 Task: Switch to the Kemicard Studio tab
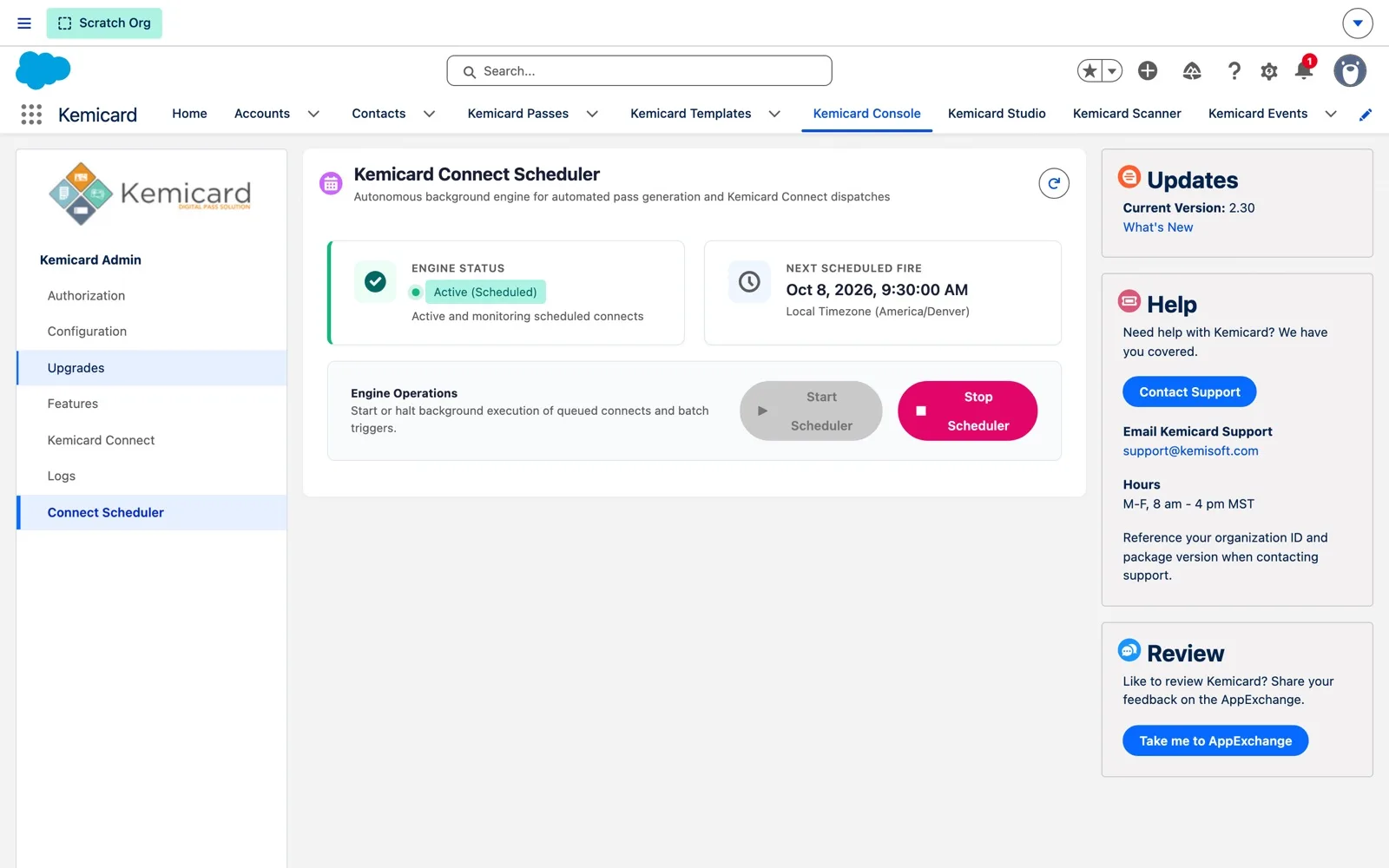click(997, 114)
